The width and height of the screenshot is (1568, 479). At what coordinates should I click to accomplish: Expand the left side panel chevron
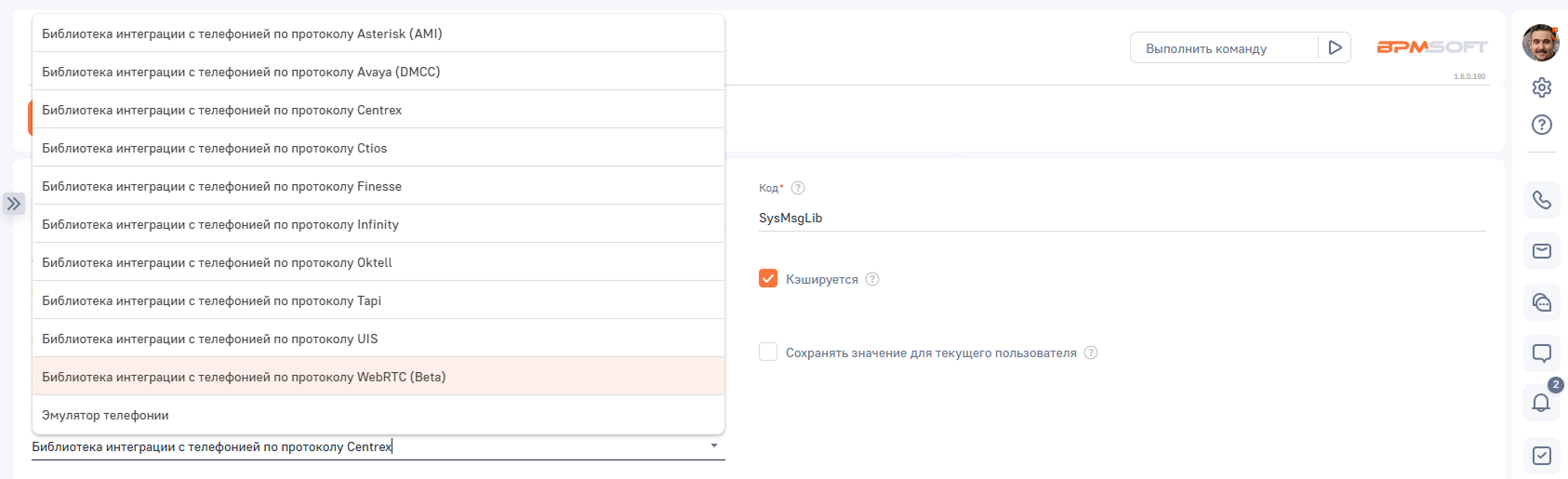click(x=14, y=204)
